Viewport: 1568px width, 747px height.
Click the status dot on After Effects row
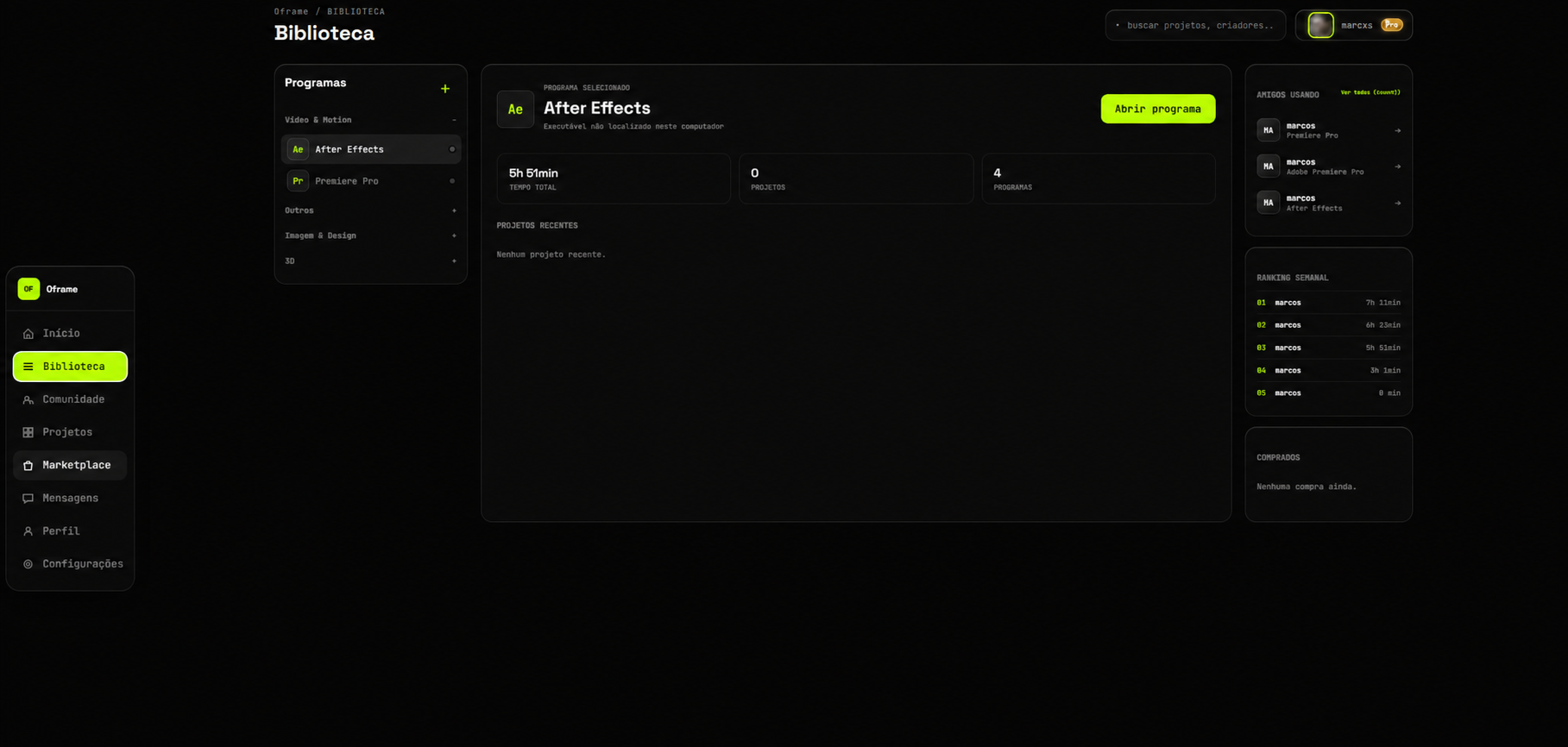[x=452, y=149]
